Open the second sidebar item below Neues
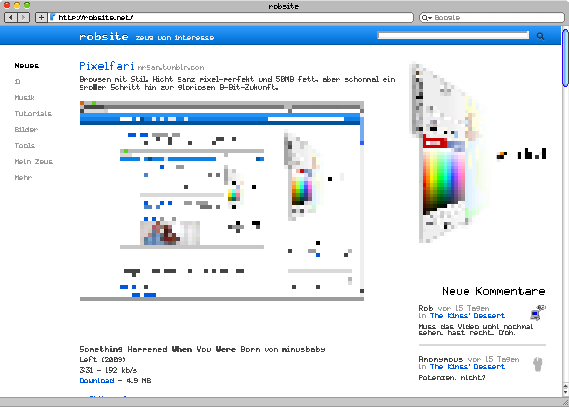569x407 pixels. [x=17, y=82]
